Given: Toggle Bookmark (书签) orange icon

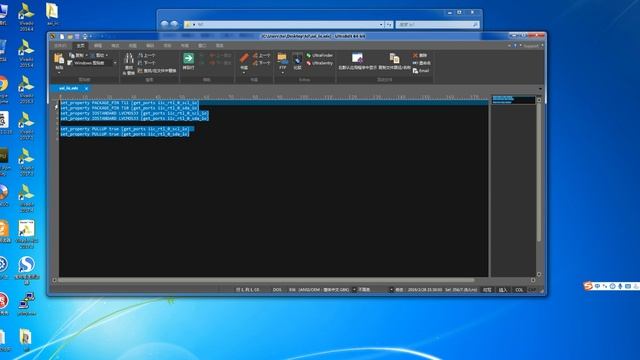Looking at the screenshot, I should point(244,58).
